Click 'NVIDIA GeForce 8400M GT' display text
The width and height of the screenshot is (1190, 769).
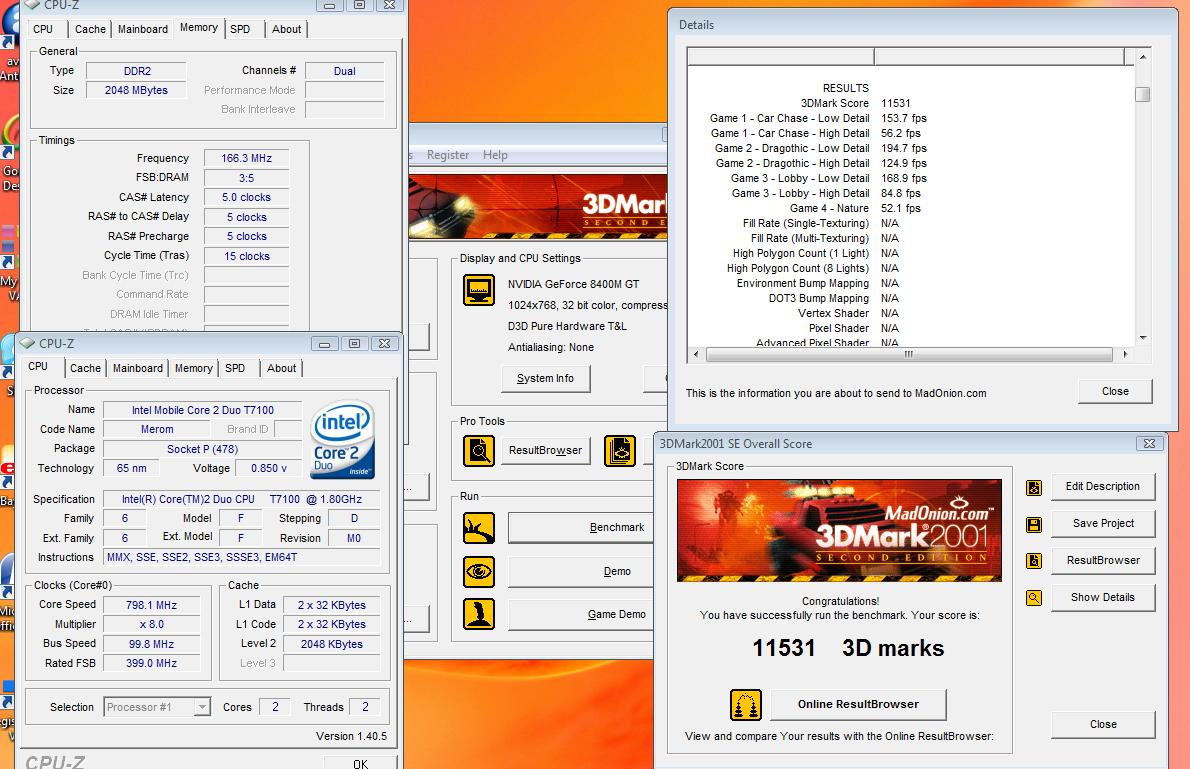[x=574, y=284]
